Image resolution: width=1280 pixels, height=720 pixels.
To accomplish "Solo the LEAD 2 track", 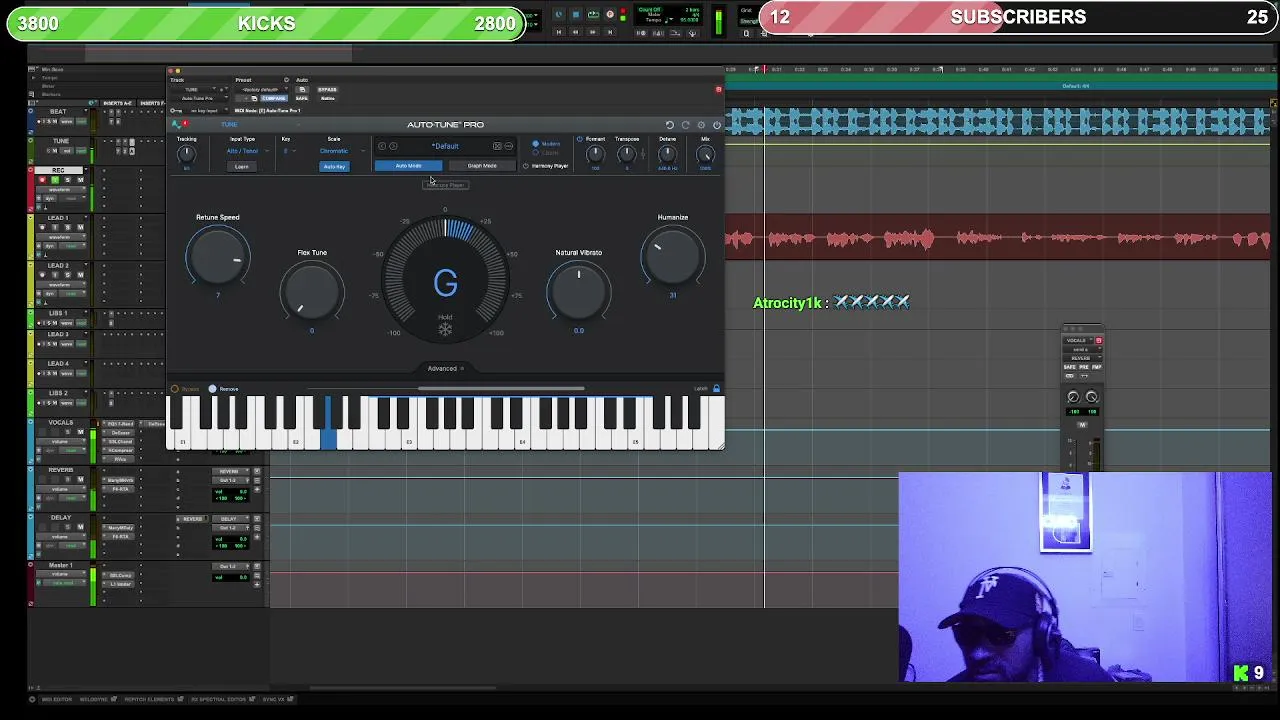I will coord(68,275).
